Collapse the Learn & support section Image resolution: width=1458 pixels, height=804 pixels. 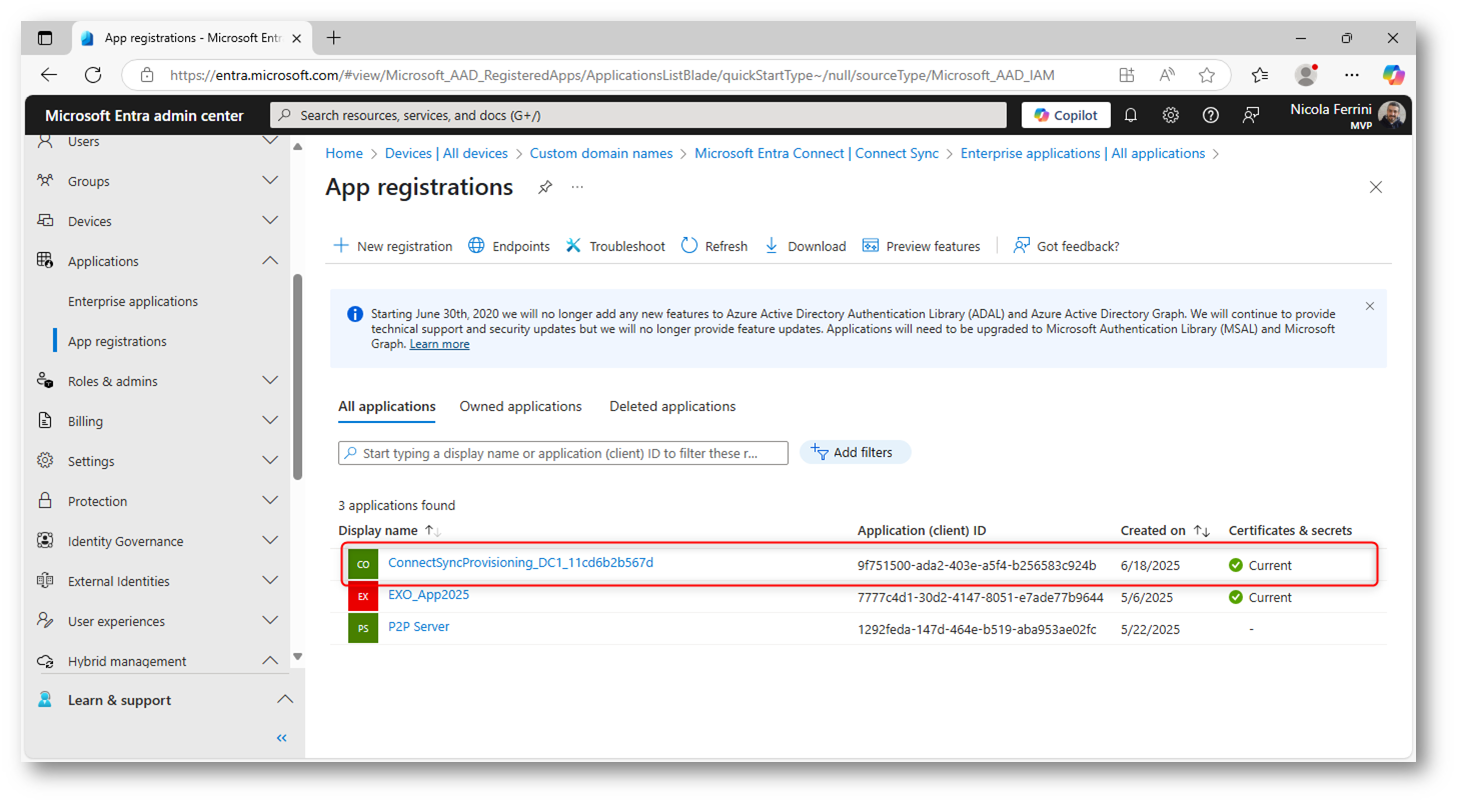285,700
